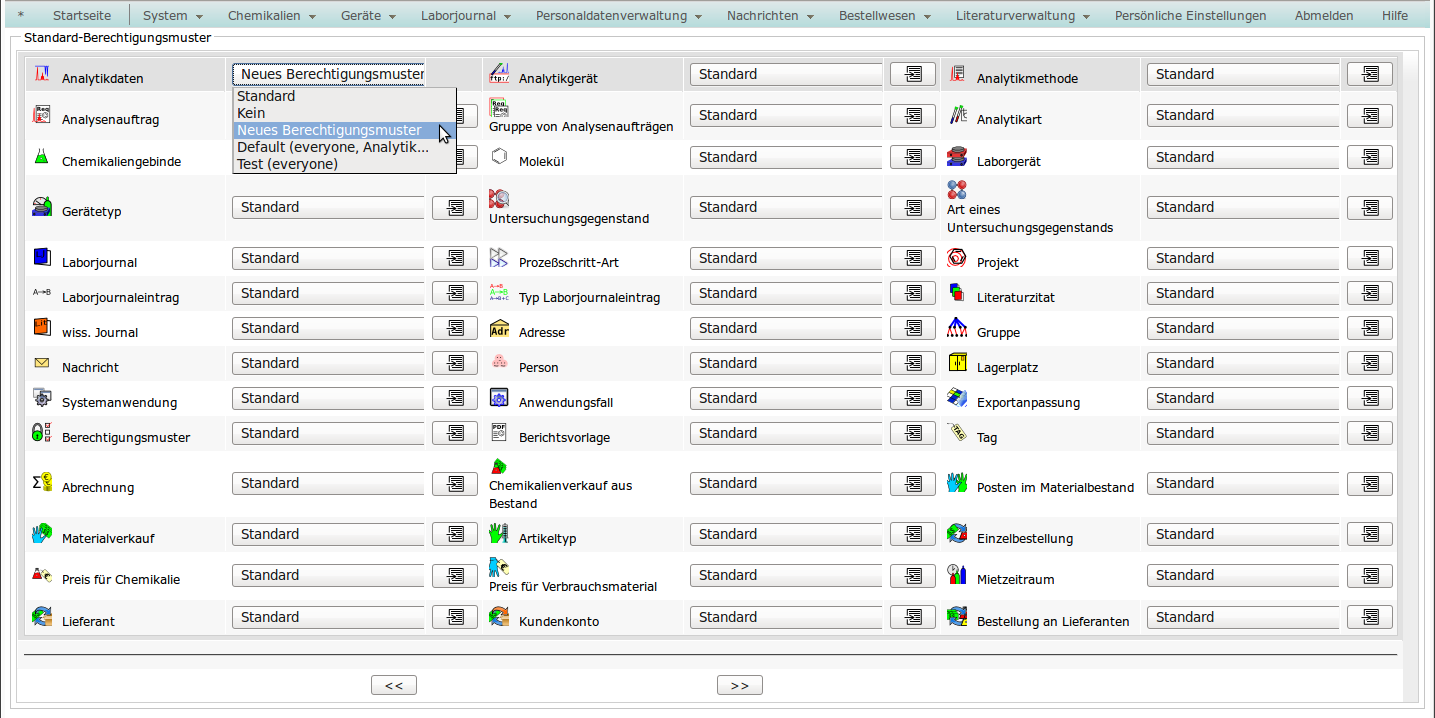This screenshot has height=718, width=1435.
Task: Expand the Person permission pattern dropdown
Action: click(785, 363)
